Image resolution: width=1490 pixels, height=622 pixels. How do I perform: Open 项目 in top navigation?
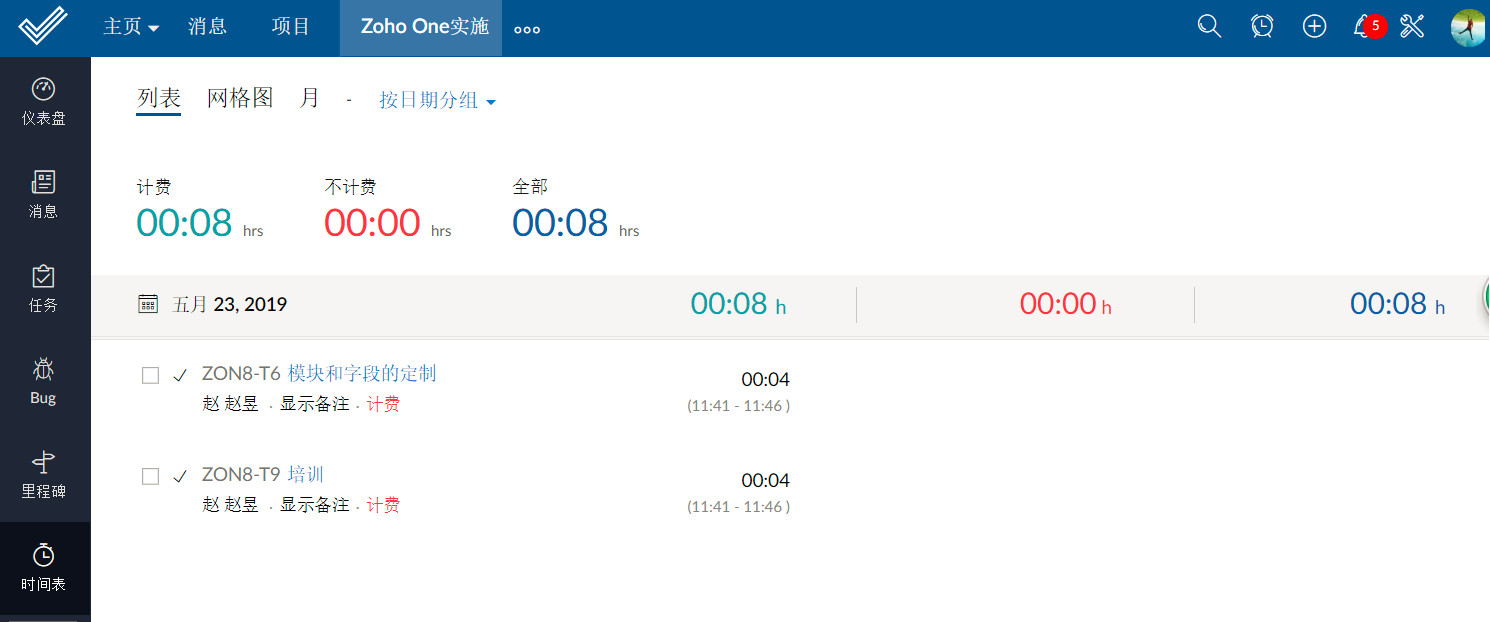(x=291, y=27)
